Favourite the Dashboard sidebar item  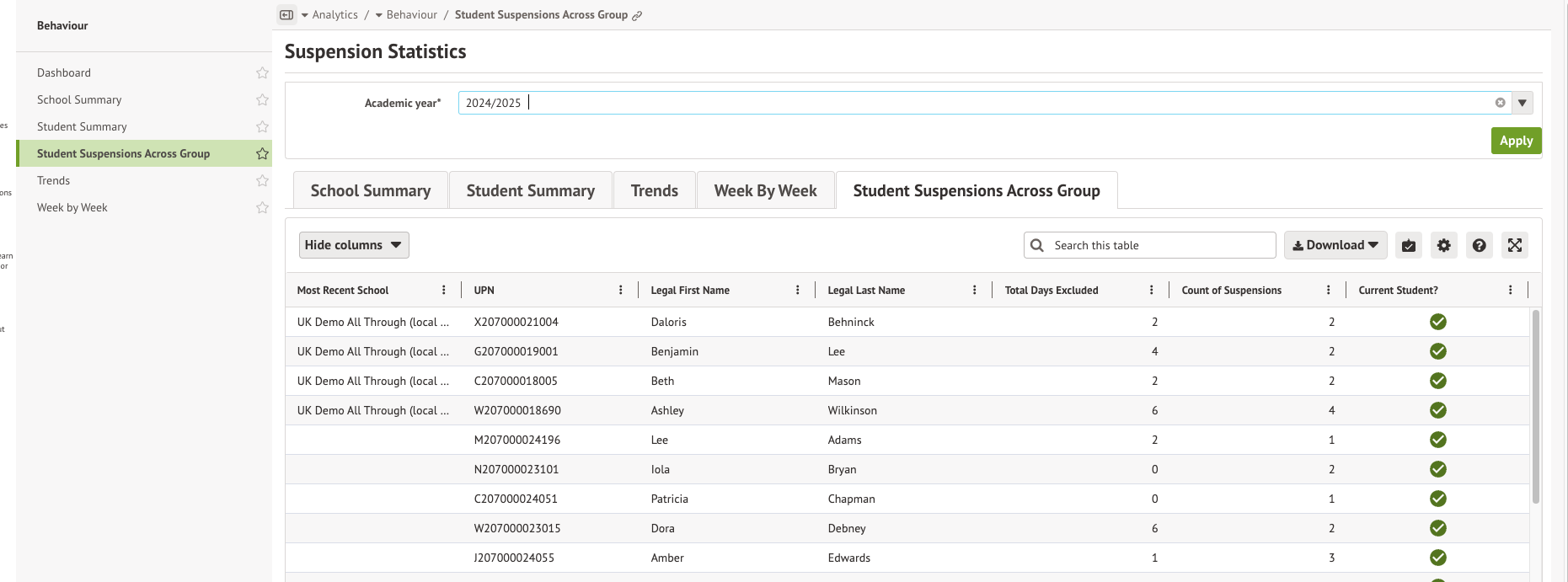coord(262,73)
